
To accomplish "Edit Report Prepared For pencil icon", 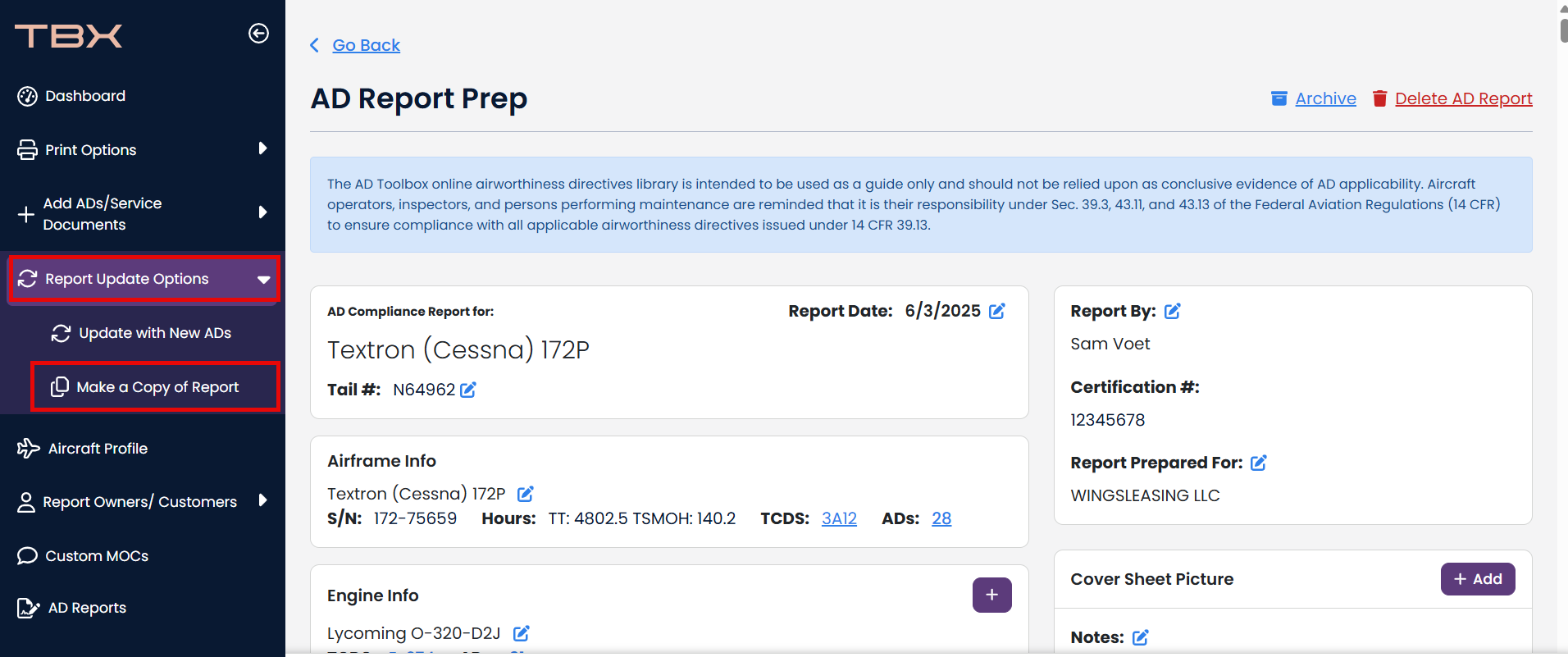I will [1259, 463].
